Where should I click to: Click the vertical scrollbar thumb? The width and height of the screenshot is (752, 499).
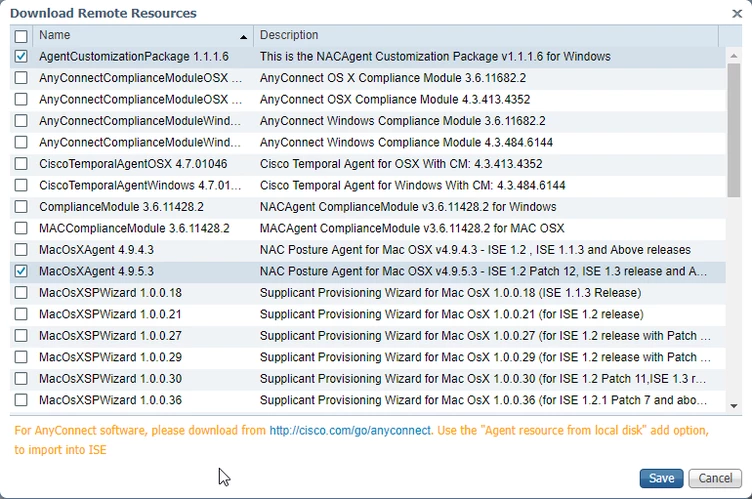click(734, 130)
